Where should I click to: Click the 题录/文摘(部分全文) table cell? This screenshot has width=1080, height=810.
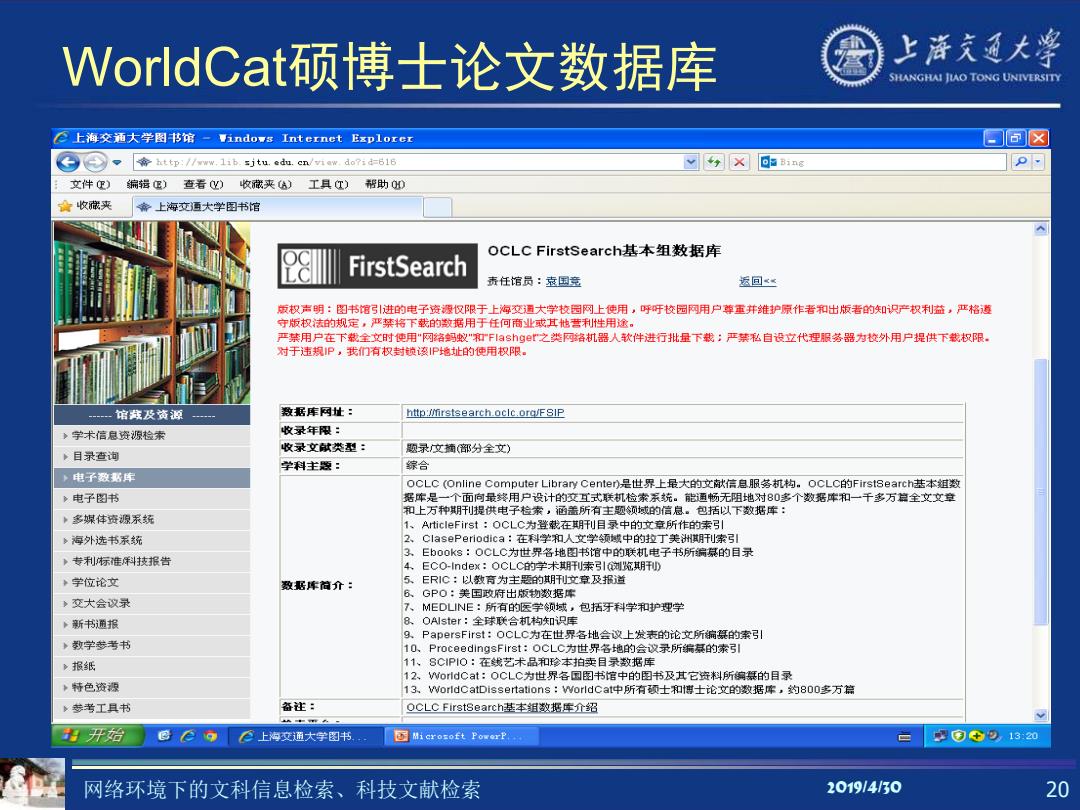coord(683,448)
